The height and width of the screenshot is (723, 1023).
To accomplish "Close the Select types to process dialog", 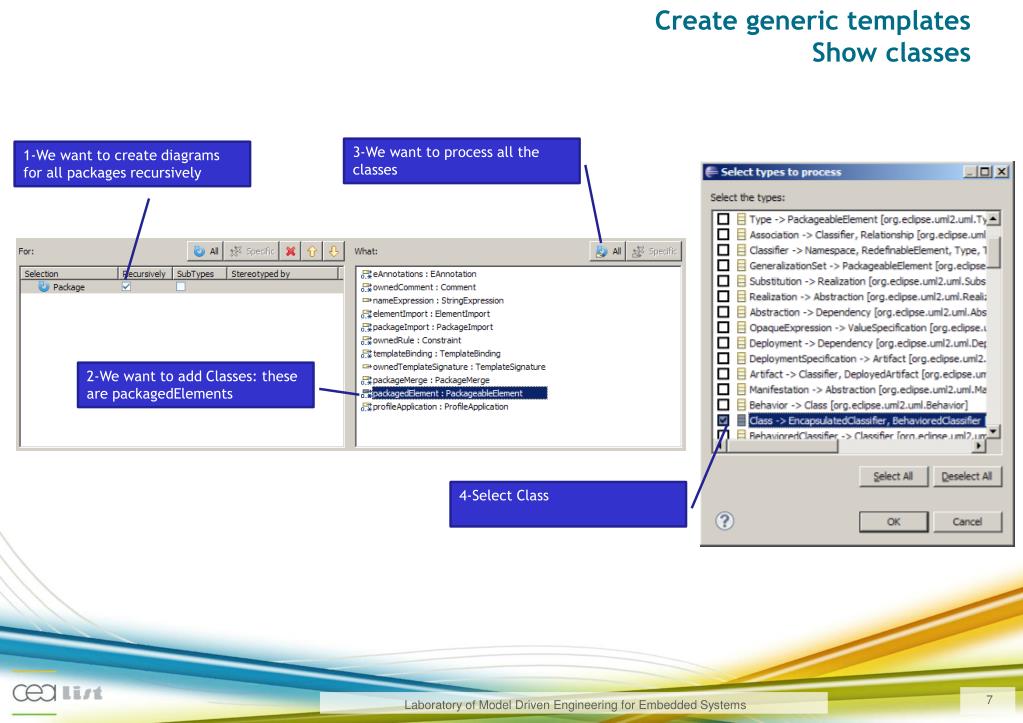I will point(1002,172).
